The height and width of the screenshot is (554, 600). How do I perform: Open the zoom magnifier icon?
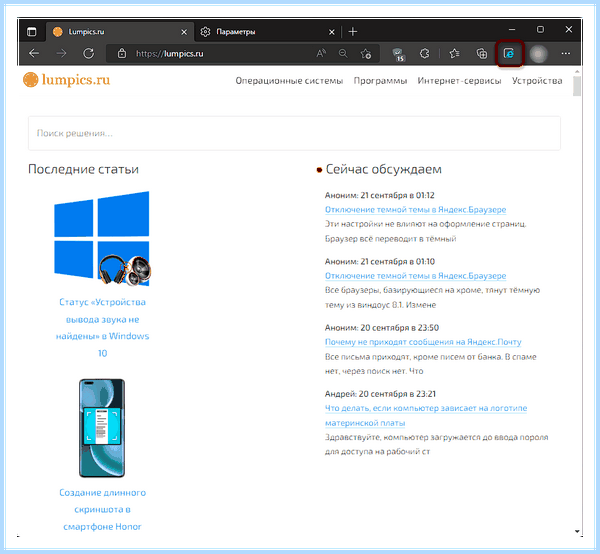click(343, 54)
